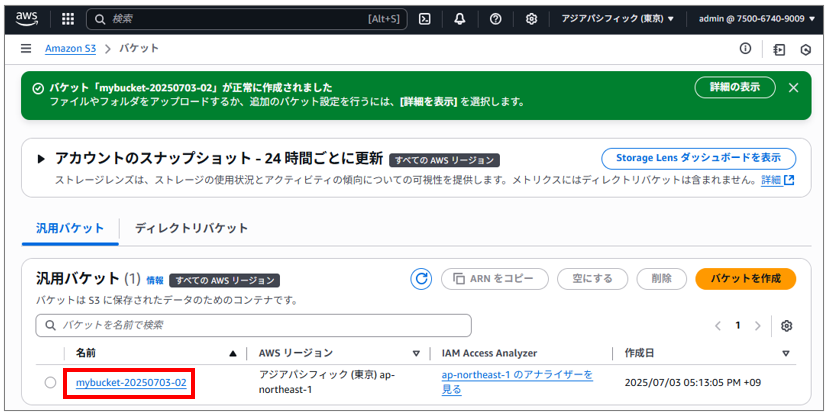Image resolution: width=825 pixels, height=416 pixels.
Task: Click the 削除 button
Action: [x=661, y=279]
